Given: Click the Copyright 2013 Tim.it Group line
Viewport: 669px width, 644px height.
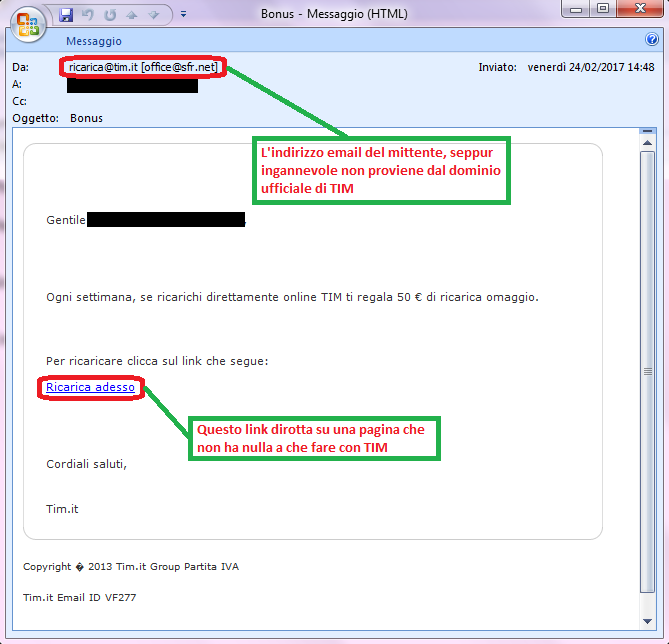Looking at the screenshot, I should 131,567.
